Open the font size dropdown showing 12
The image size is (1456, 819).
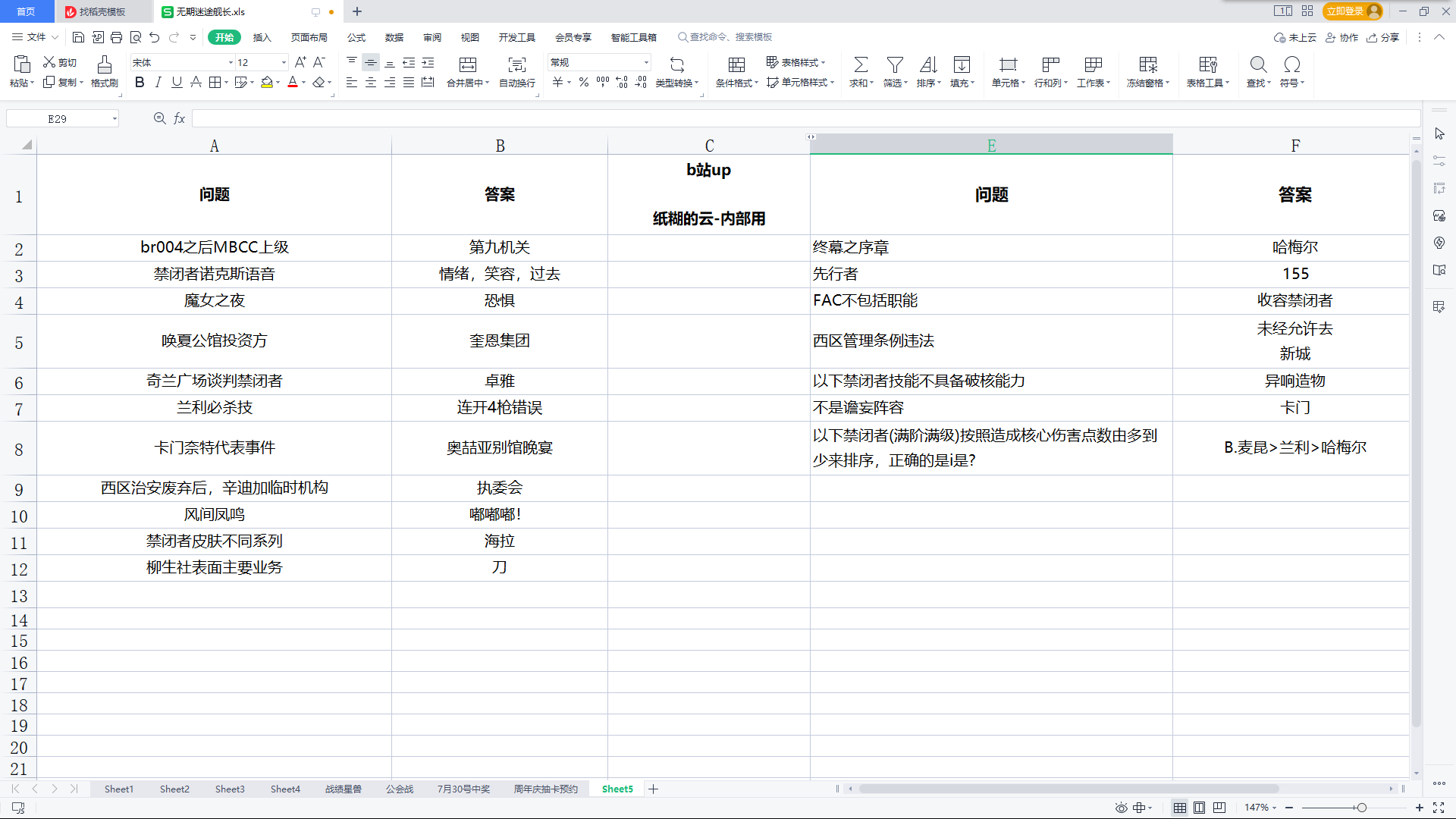coord(284,62)
